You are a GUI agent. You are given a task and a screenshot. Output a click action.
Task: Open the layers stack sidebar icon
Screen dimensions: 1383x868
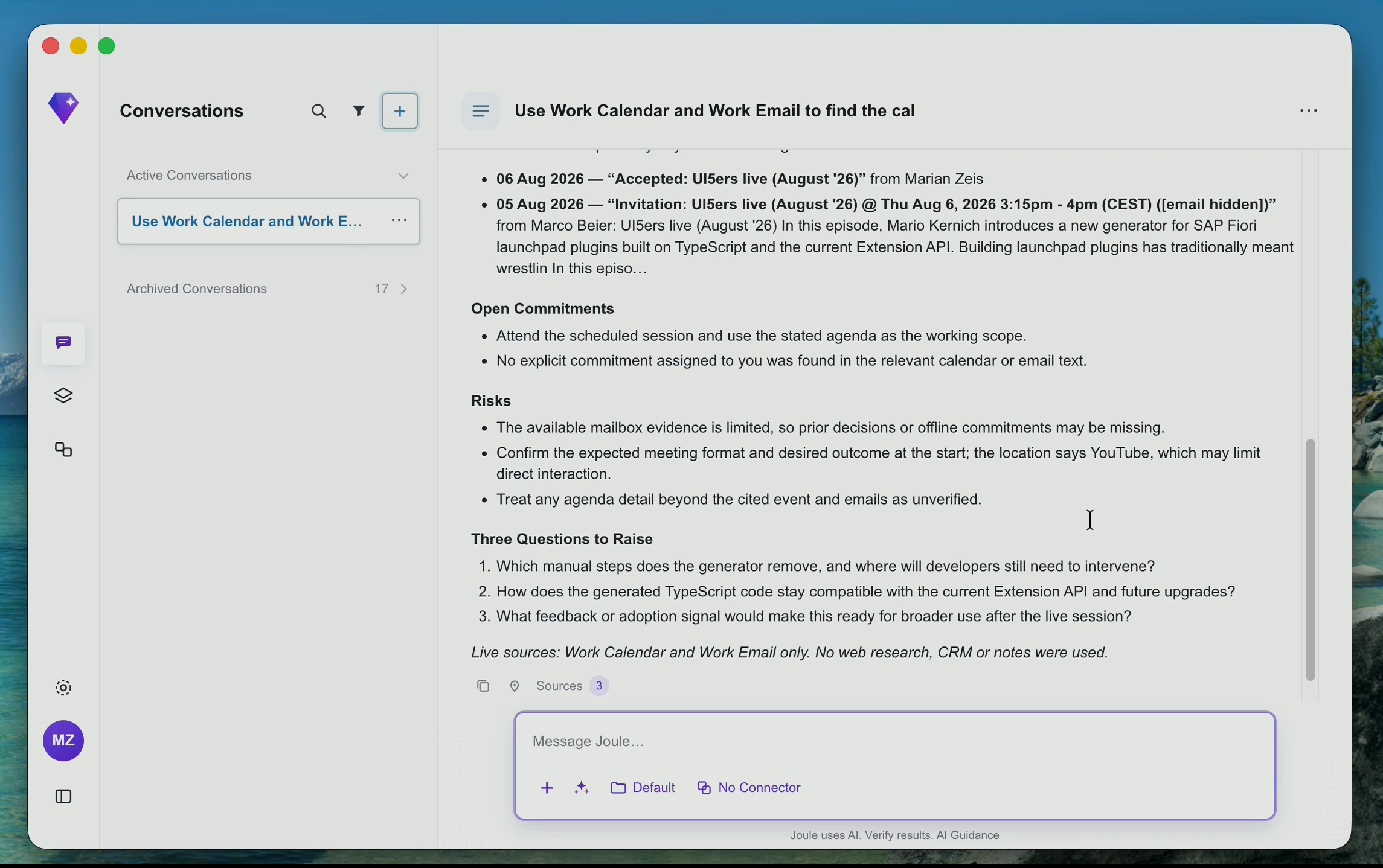[63, 396]
